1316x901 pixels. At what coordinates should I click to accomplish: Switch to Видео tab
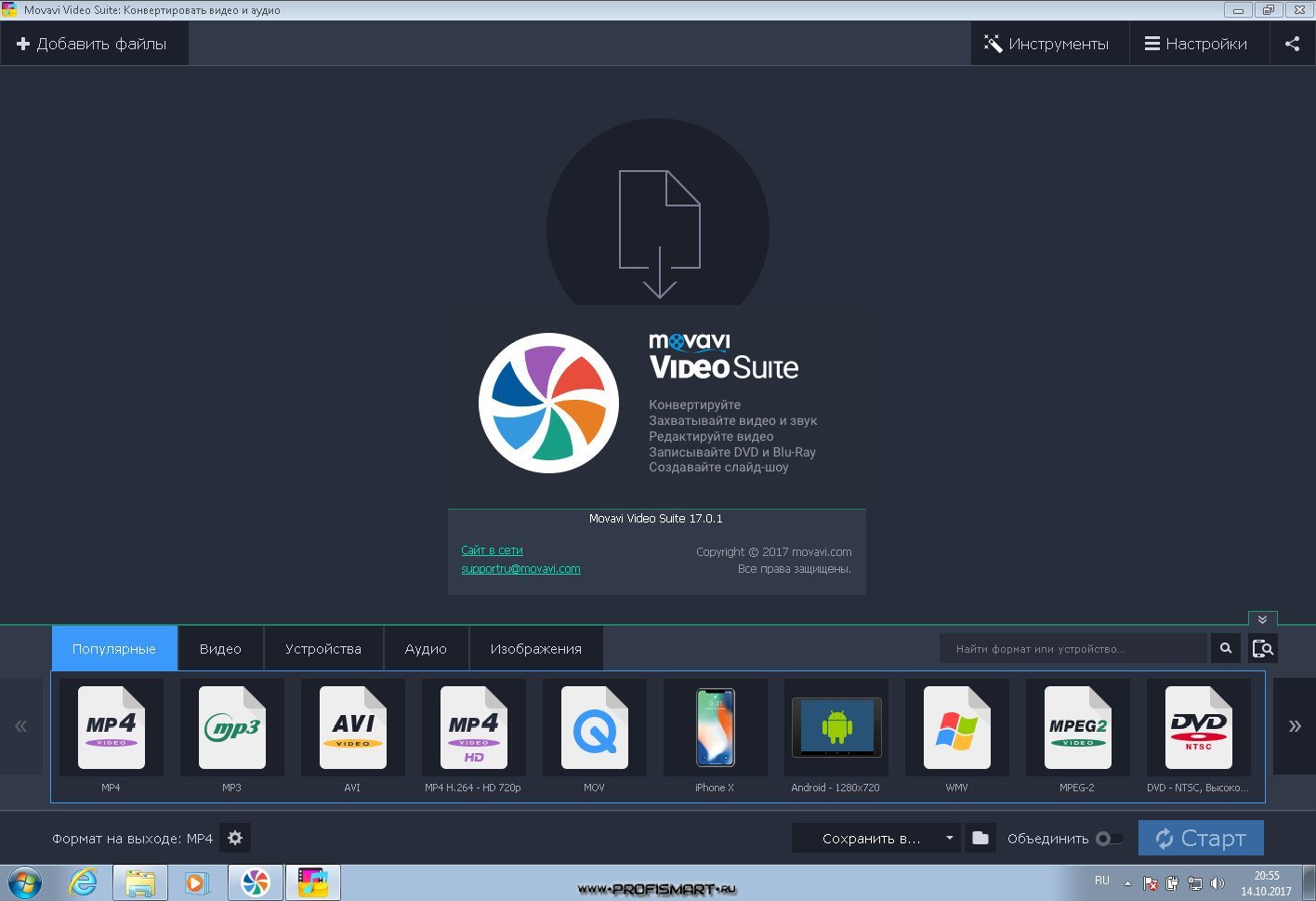point(220,649)
